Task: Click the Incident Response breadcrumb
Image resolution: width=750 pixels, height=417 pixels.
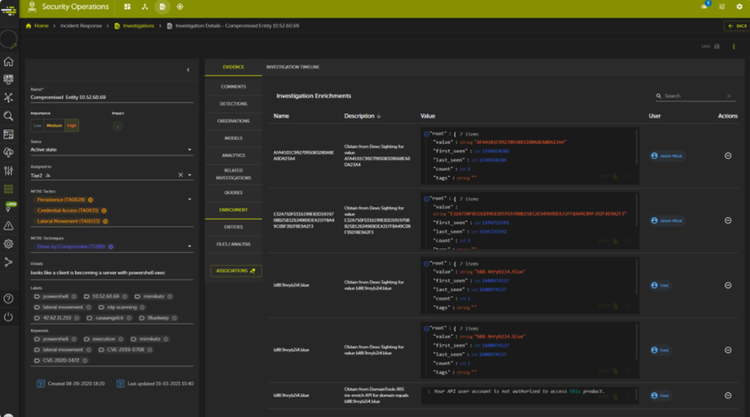Action: pyautogui.click(x=81, y=26)
